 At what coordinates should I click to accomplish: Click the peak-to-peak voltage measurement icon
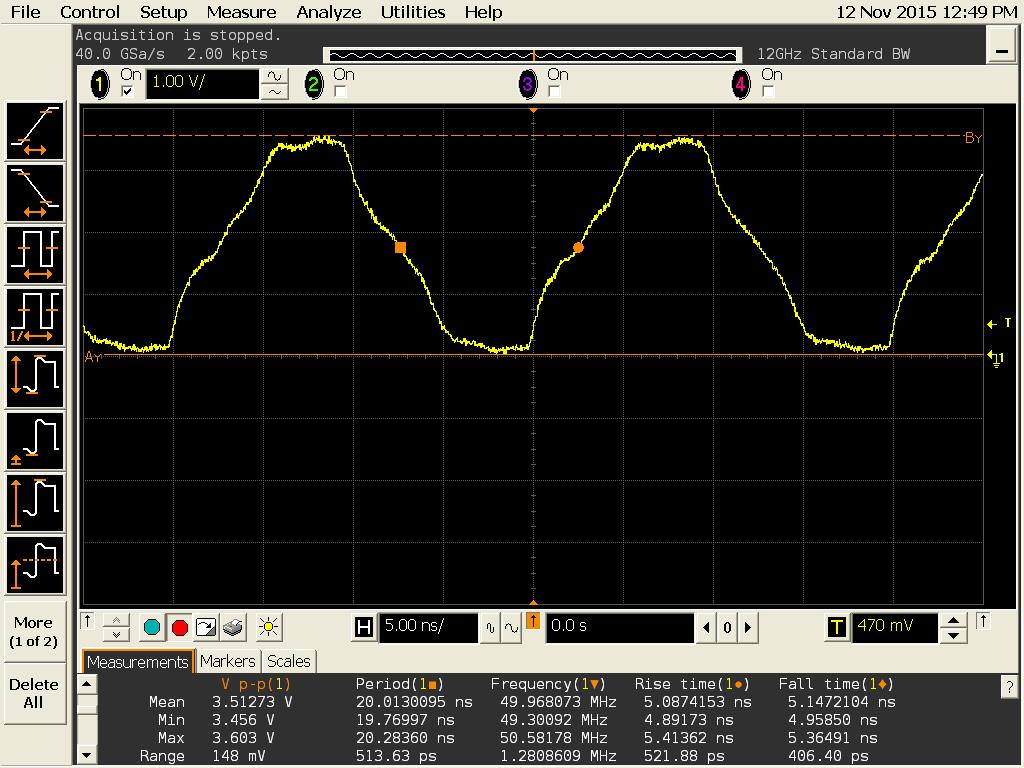(x=35, y=378)
